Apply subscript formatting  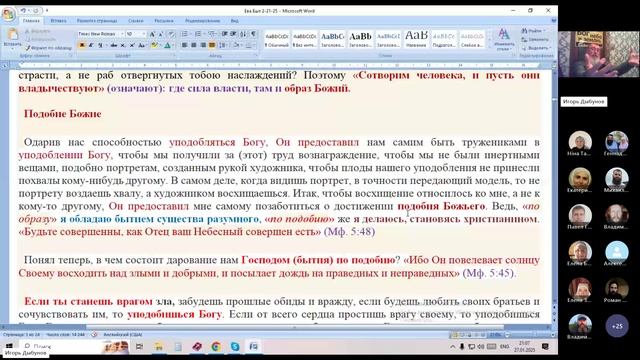tap(123, 45)
